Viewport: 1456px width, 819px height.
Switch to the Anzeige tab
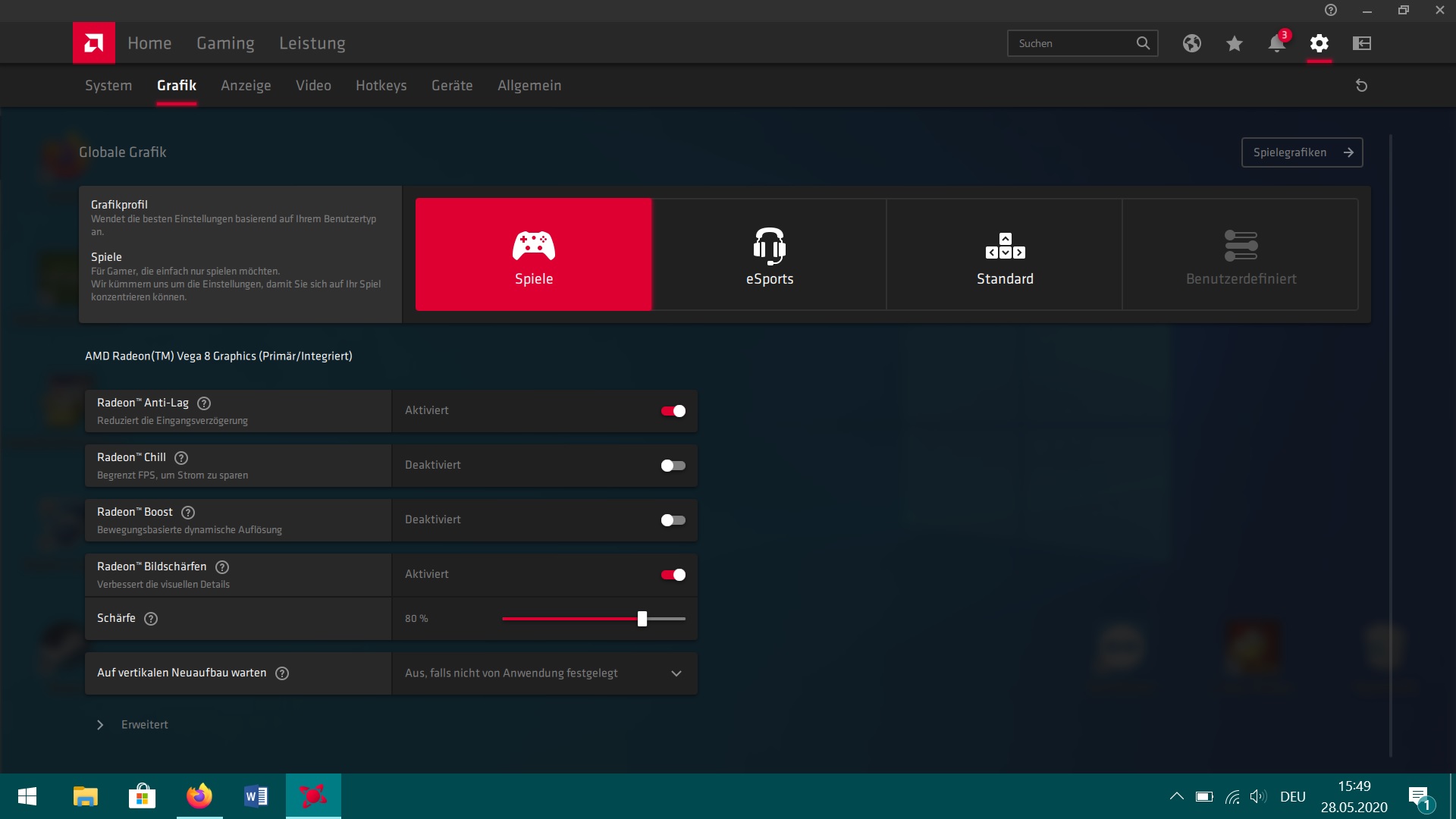point(246,86)
